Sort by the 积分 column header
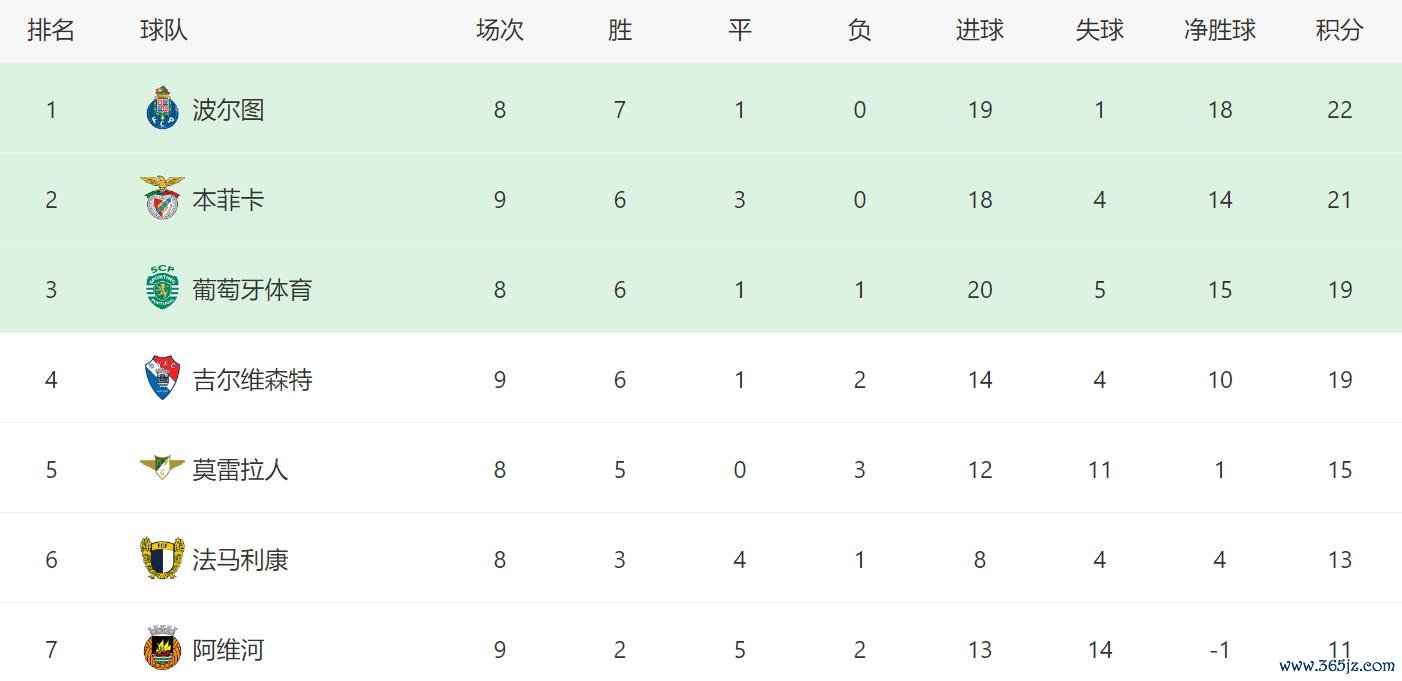Viewport: 1402px width, 681px height. pos(1339,31)
